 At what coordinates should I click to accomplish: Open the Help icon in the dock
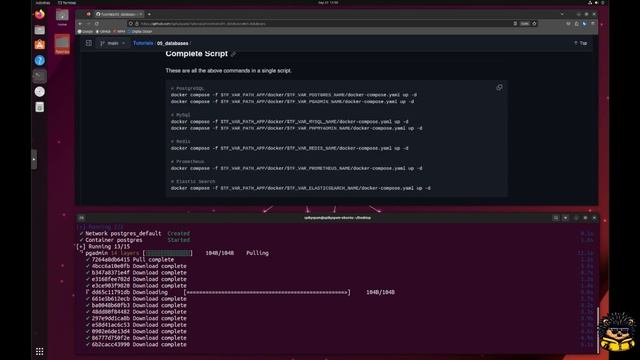tap(40, 60)
